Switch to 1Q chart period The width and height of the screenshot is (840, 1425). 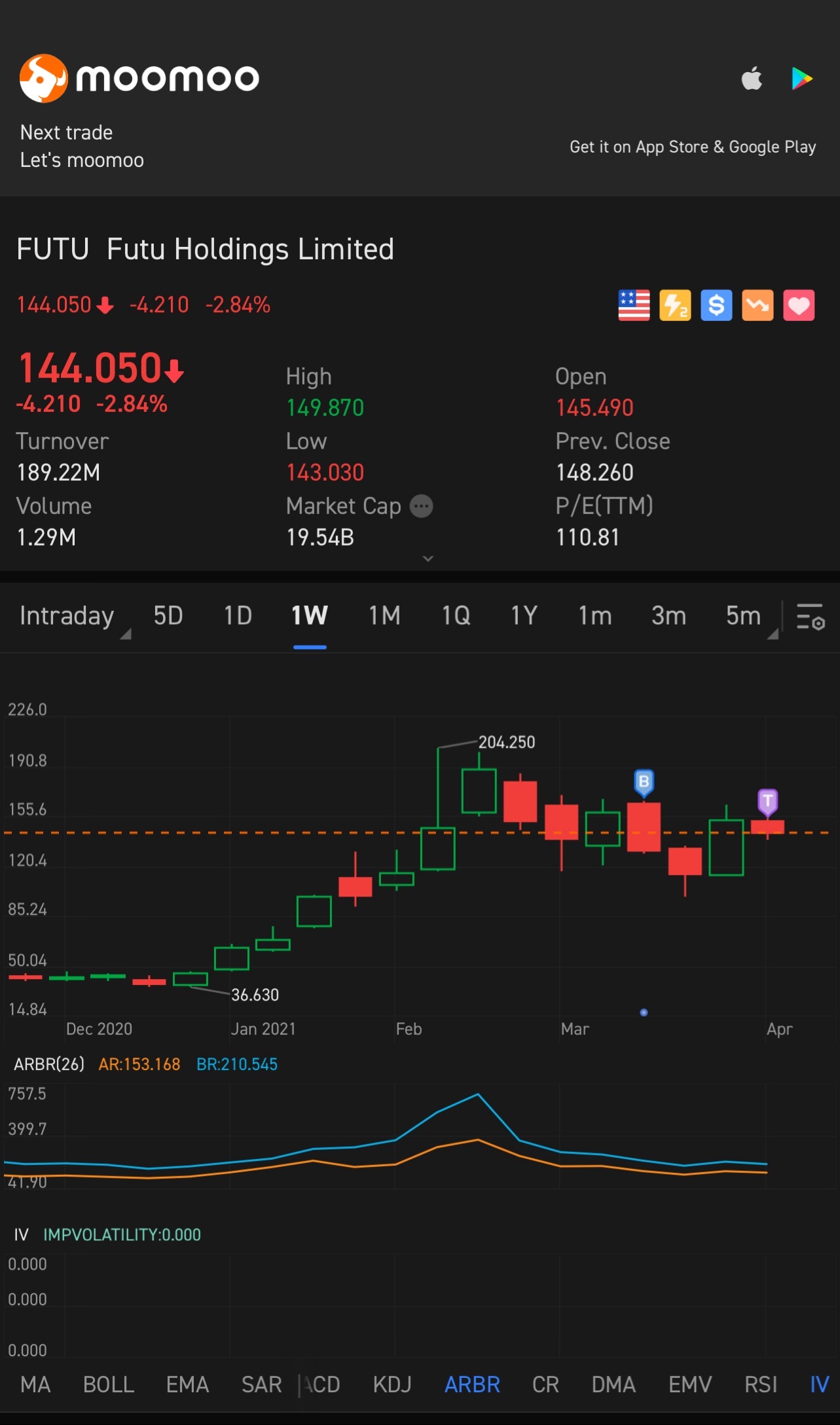pos(456,616)
